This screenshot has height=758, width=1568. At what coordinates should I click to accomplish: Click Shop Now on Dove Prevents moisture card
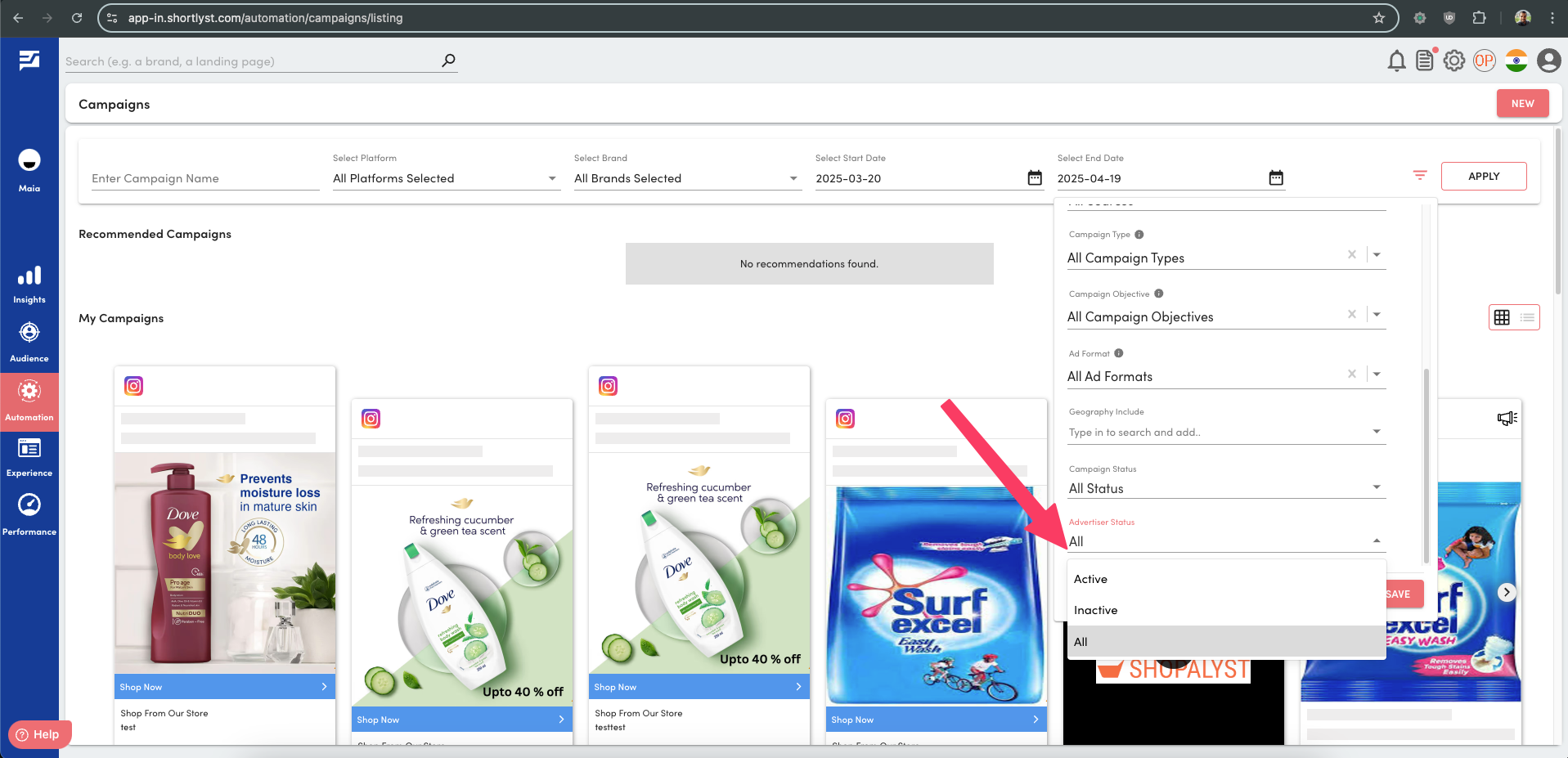[225, 687]
